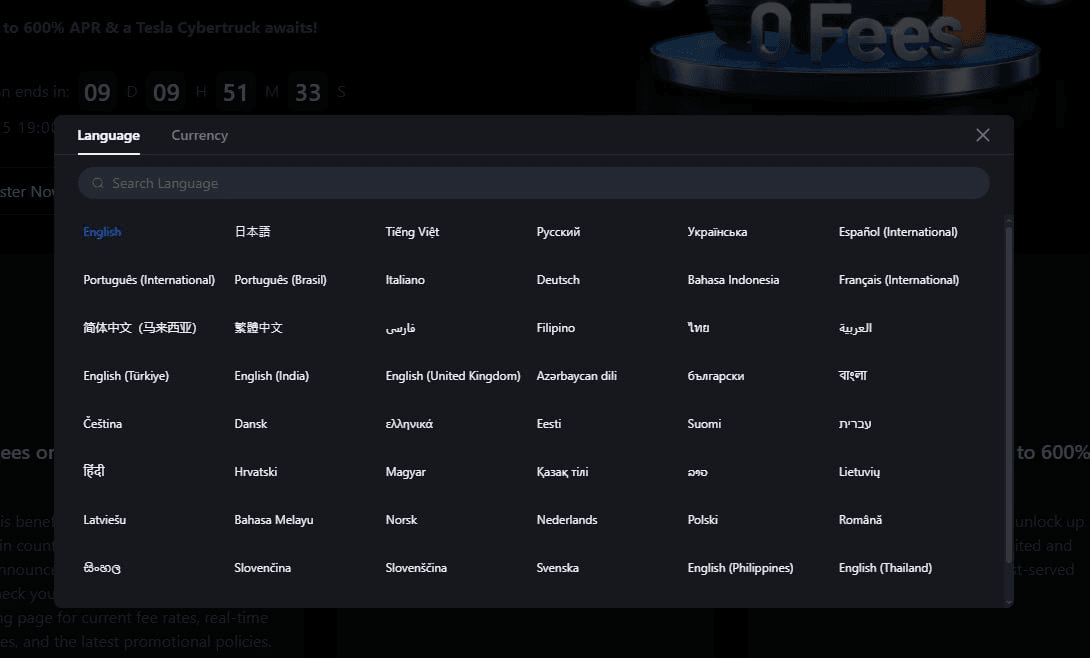The width and height of the screenshot is (1090, 658).
Task: Choose Filipino language
Action: coord(555,328)
